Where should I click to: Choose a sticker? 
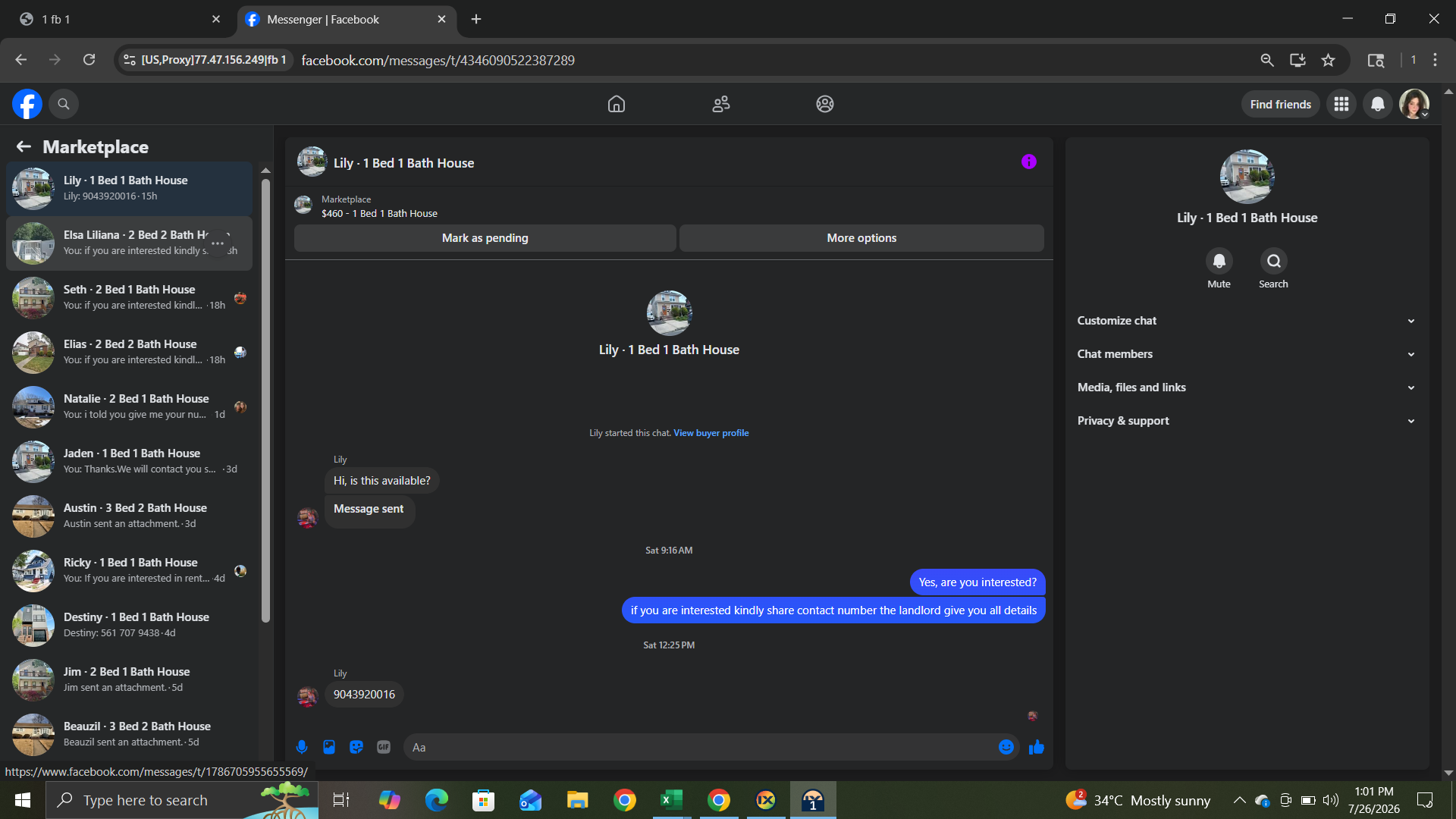click(x=356, y=747)
